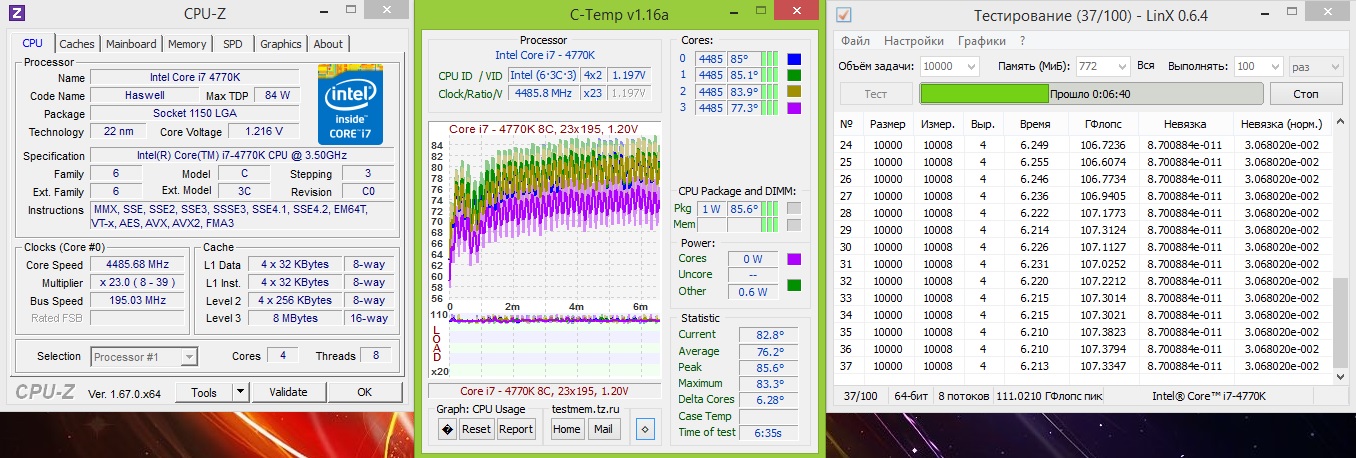Click the Clock value 4485.8 MHz in C-Temp
The height and width of the screenshot is (458, 1356).
[x=543, y=93]
